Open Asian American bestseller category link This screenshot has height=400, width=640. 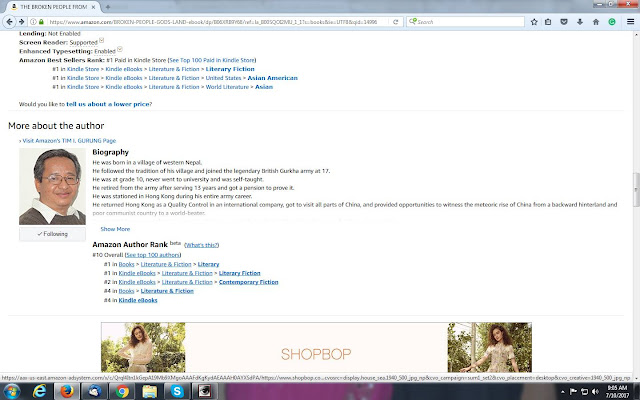tap(273, 78)
